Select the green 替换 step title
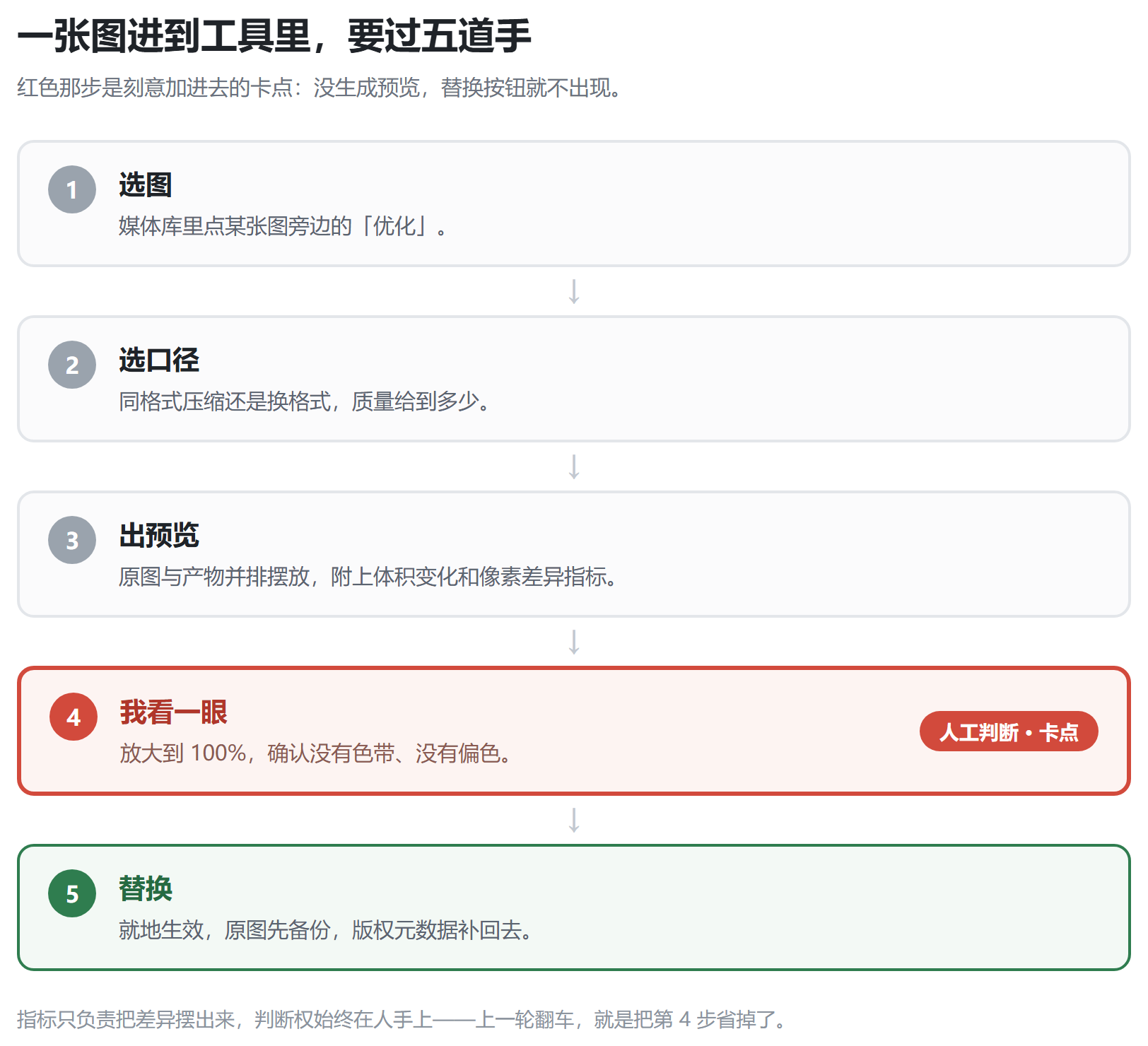Screen dimensions: 1148x1046 pyautogui.click(x=146, y=888)
